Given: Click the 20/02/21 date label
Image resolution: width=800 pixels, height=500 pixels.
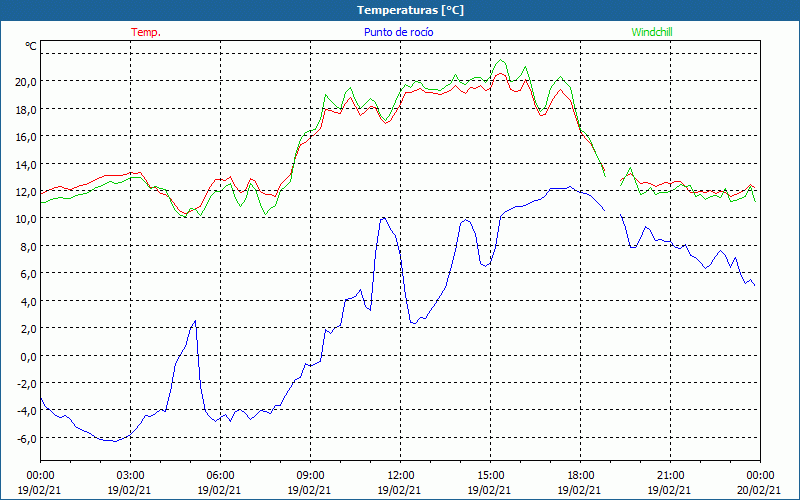Looking at the screenshot, I should coord(759,490).
